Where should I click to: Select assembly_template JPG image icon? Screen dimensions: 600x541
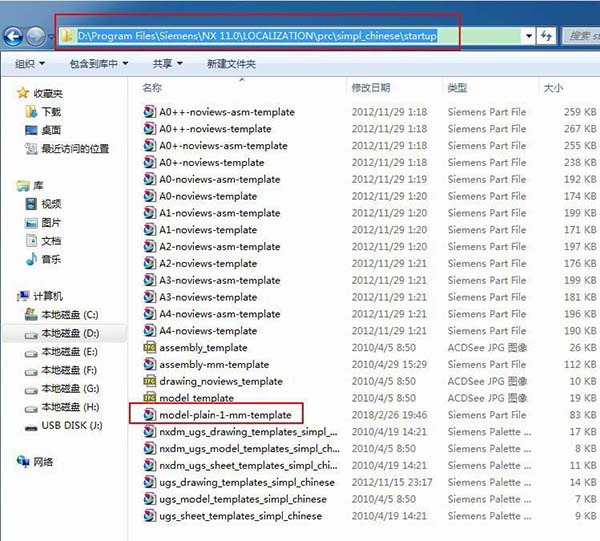pos(150,347)
